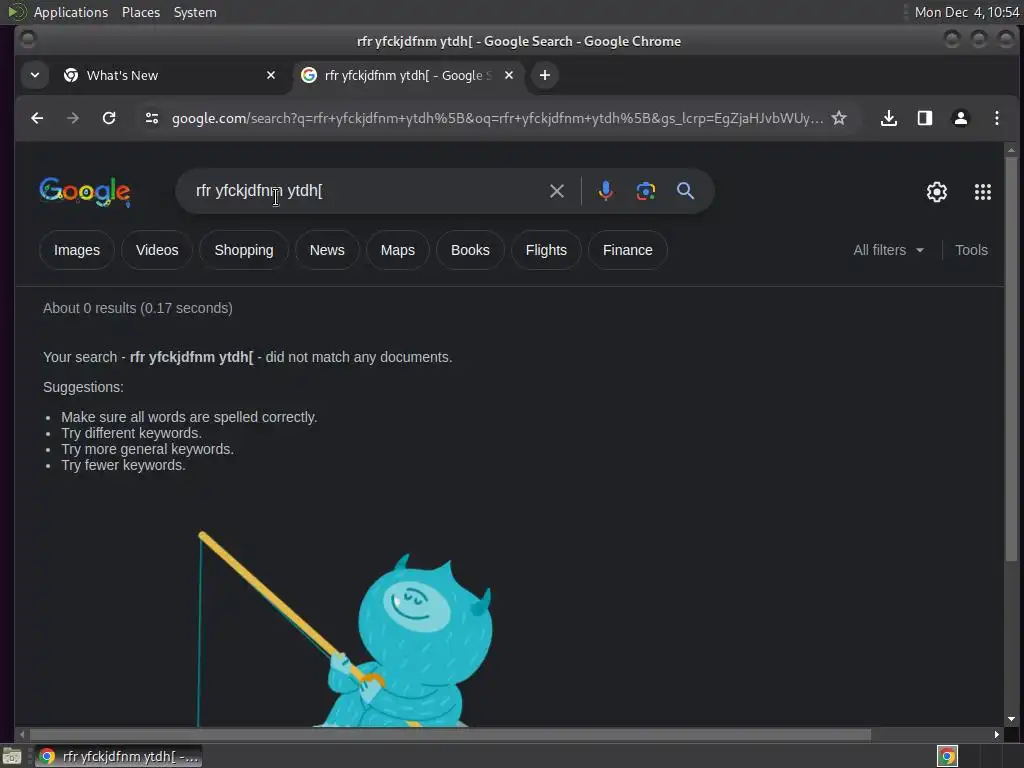This screenshot has height=768, width=1024.
Task: Open the System menu
Action: click(x=195, y=12)
